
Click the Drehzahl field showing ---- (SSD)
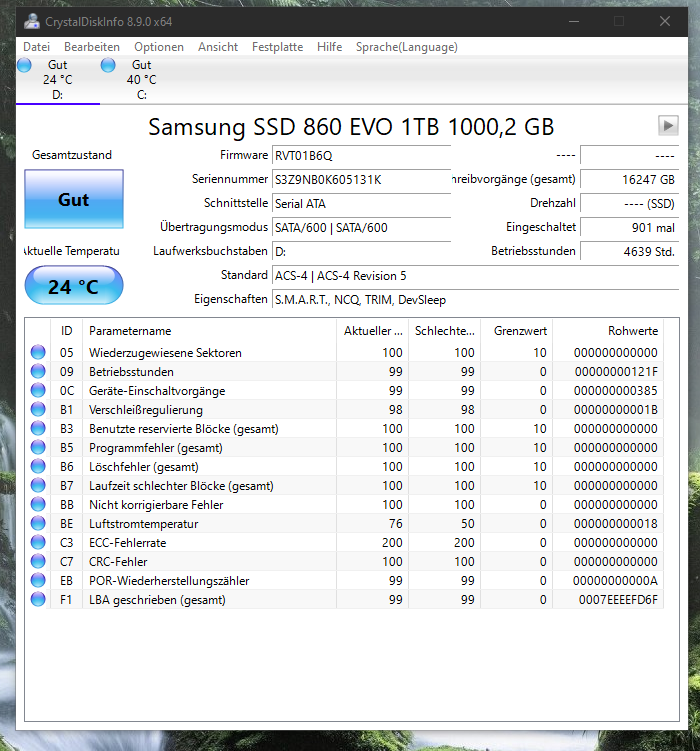pyautogui.click(x=630, y=203)
